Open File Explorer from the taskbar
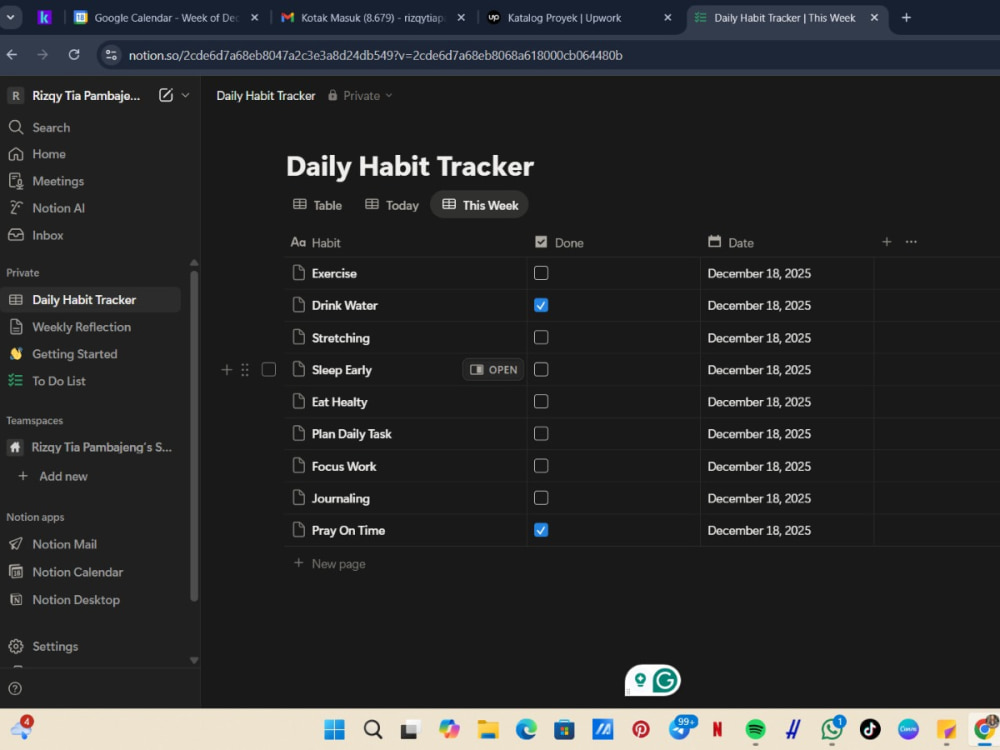 [x=488, y=729]
